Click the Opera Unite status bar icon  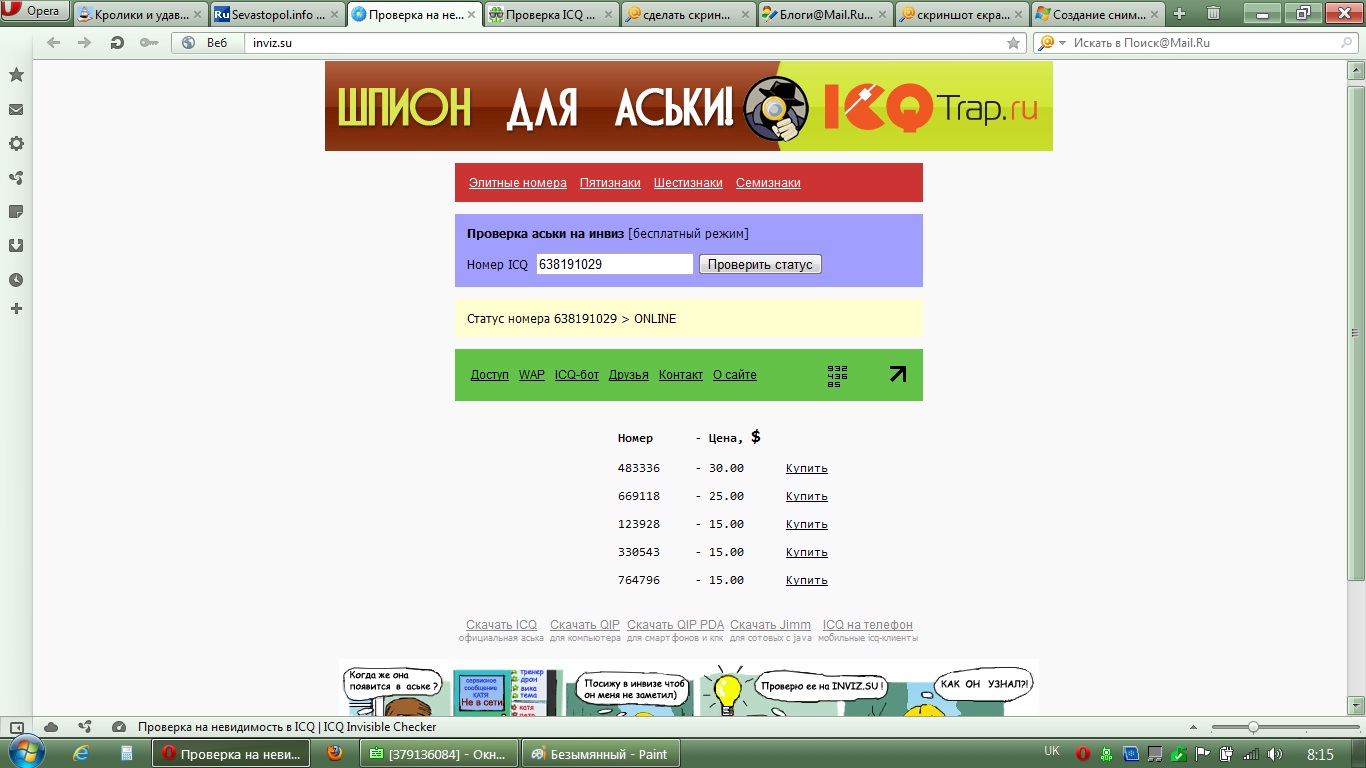[85, 727]
